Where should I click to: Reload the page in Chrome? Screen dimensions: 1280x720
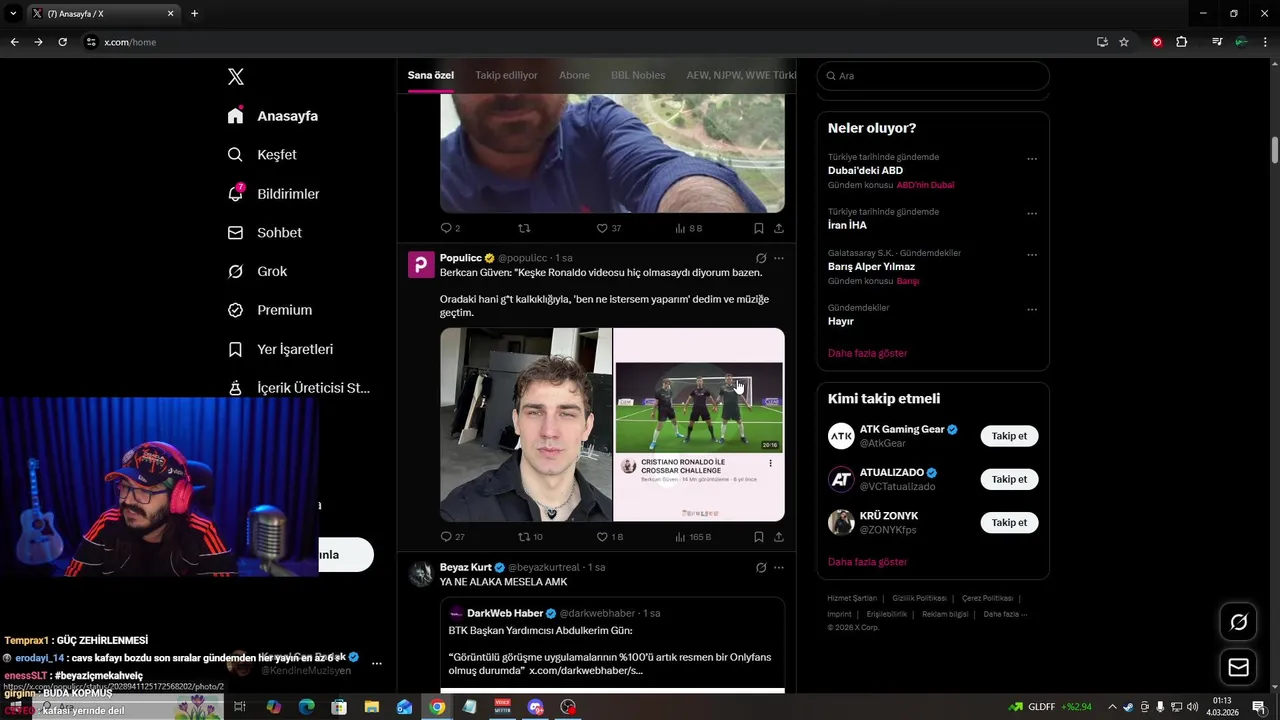pyautogui.click(x=62, y=42)
